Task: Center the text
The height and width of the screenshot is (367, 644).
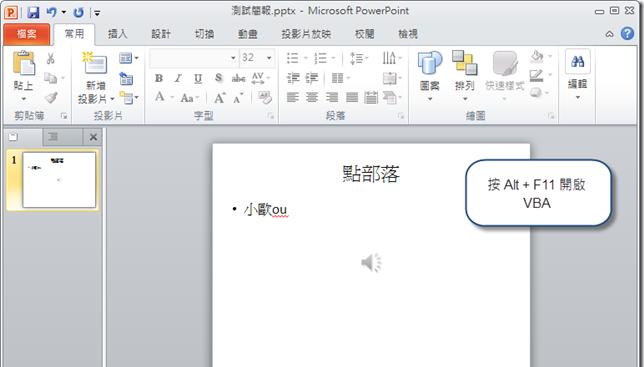Action: (312, 98)
